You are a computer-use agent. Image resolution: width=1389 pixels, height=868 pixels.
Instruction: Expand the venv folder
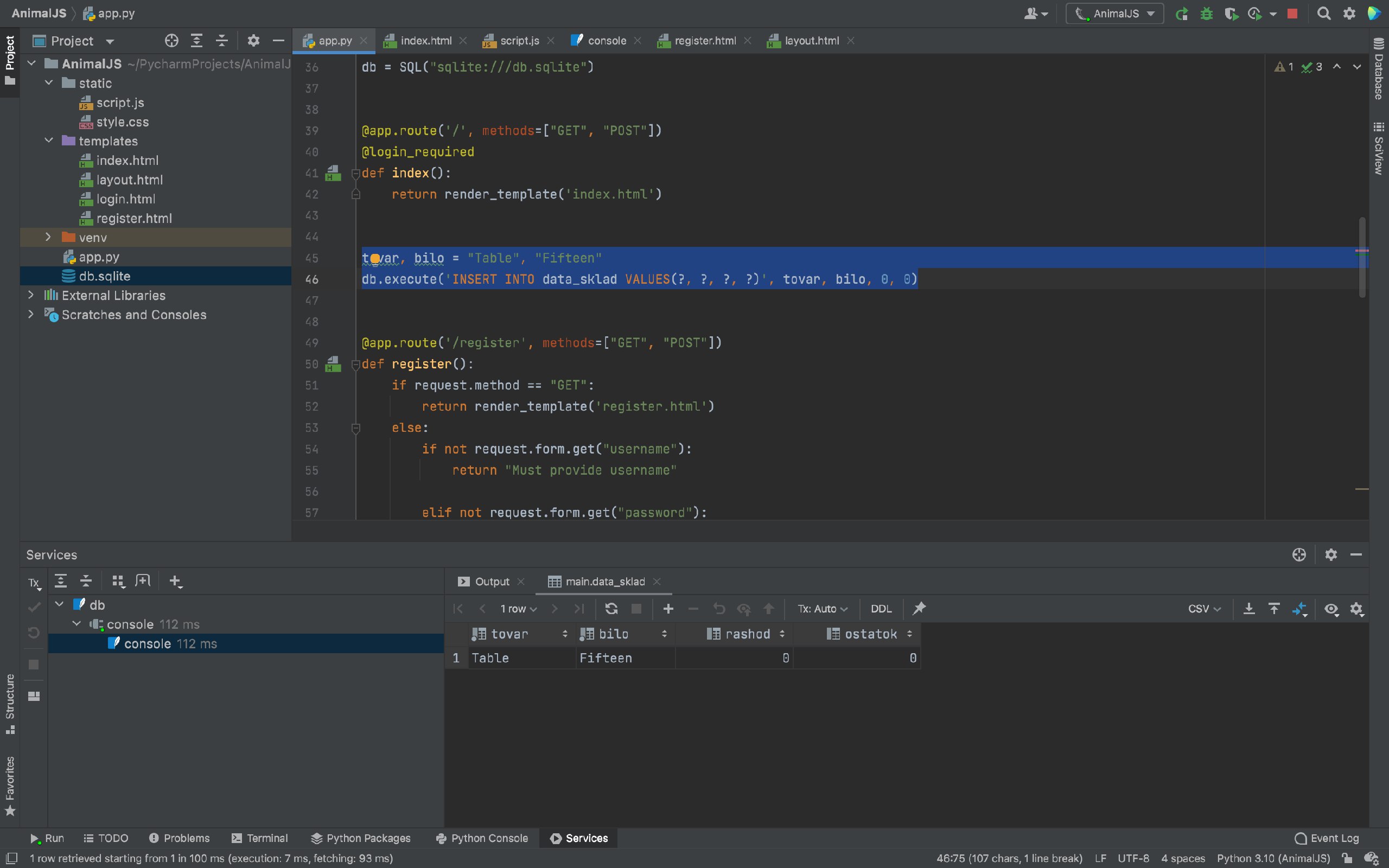pyautogui.click(x=49, y=237)
